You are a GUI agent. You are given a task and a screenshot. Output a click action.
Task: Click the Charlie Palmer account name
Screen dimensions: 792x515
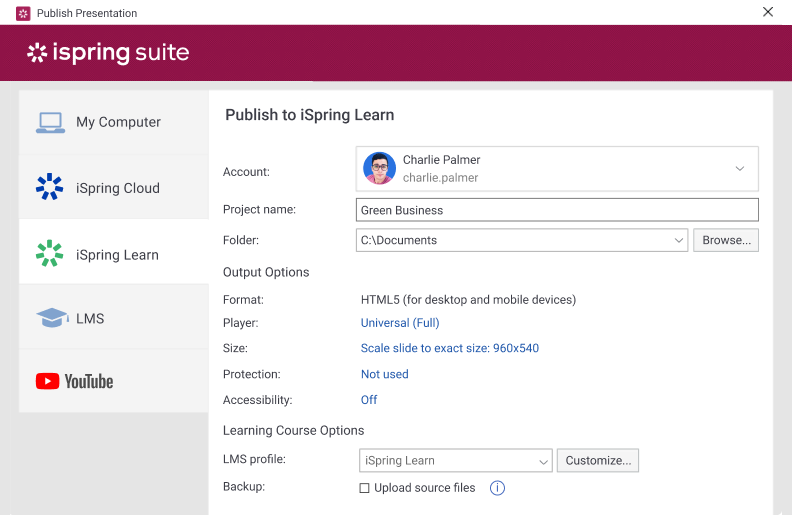click(x=441, y=160)
